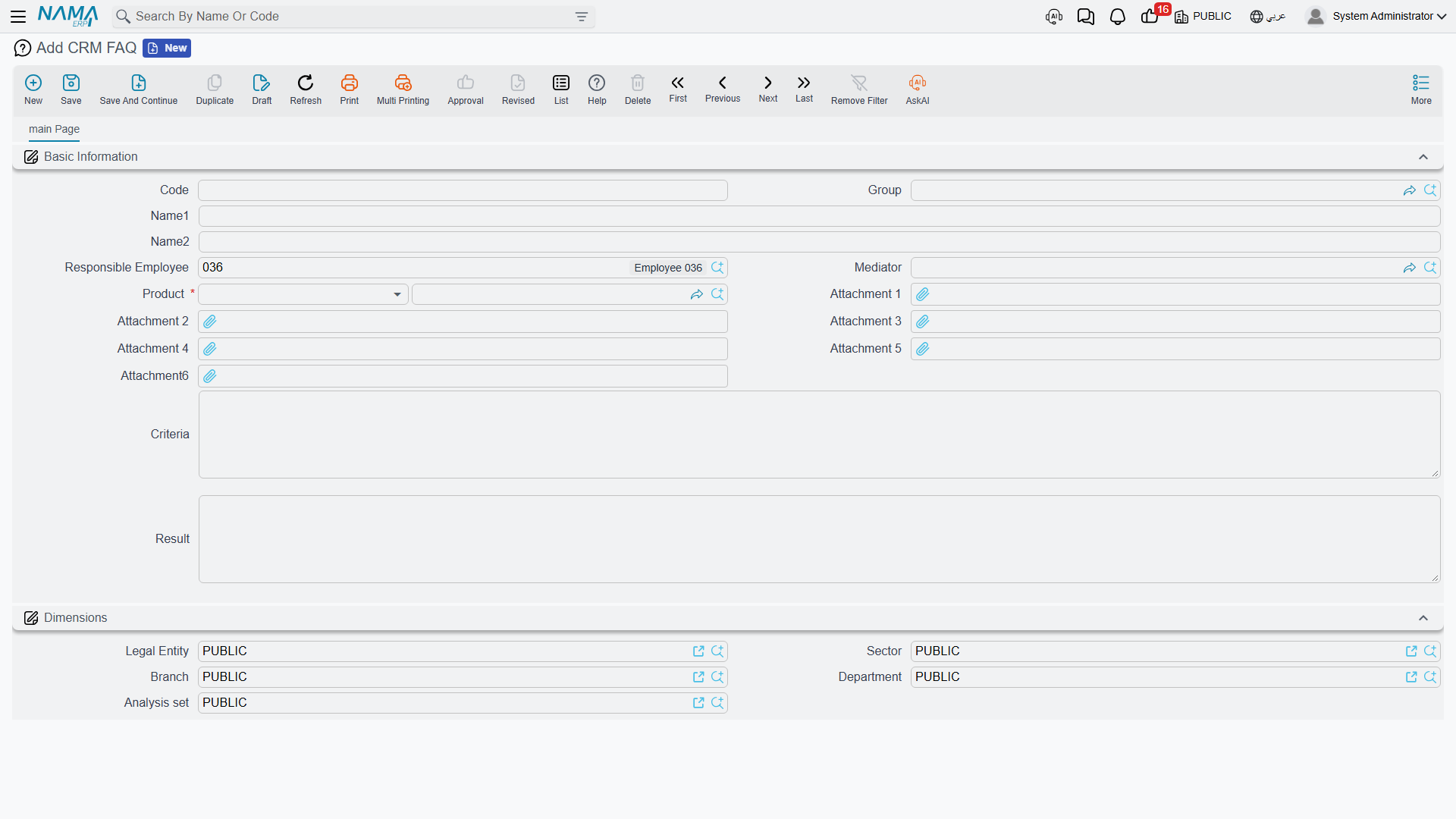Go to Previous record
The image size is (1456, 819).
tap(723, 89)
